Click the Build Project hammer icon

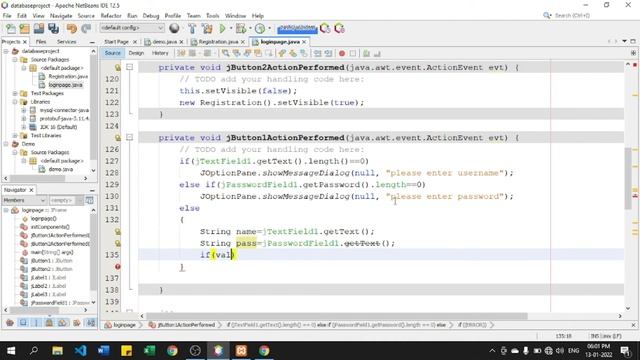[192, 28]
